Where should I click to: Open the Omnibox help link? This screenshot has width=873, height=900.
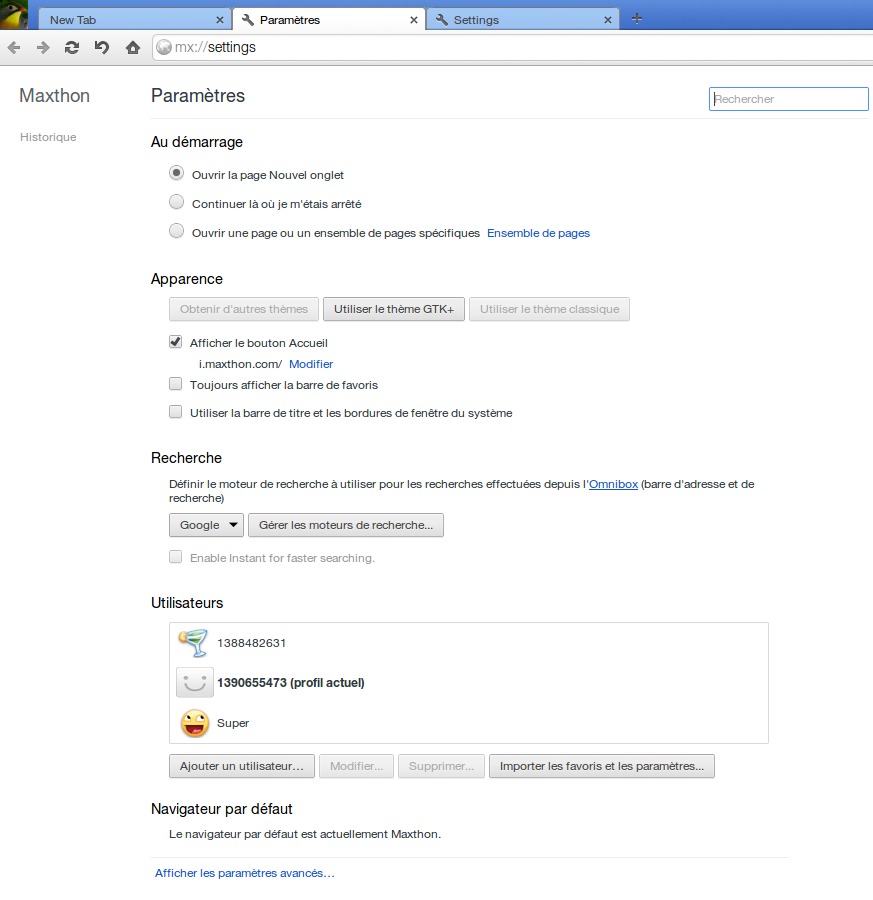coord(613,484)
